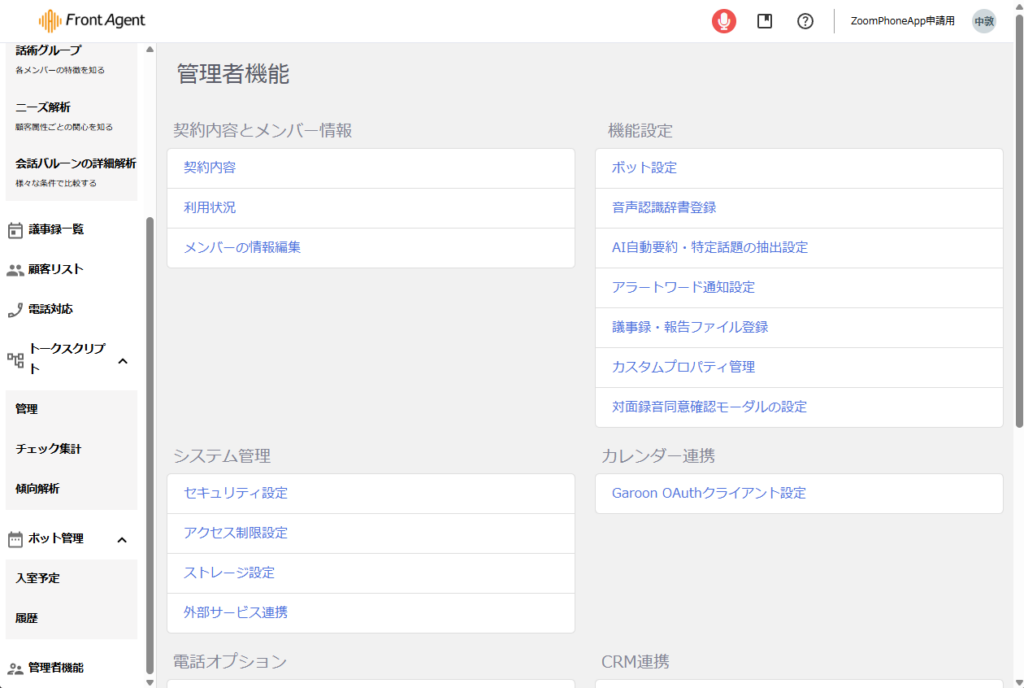Open the help question mark icon

click(x=805, y=21)
